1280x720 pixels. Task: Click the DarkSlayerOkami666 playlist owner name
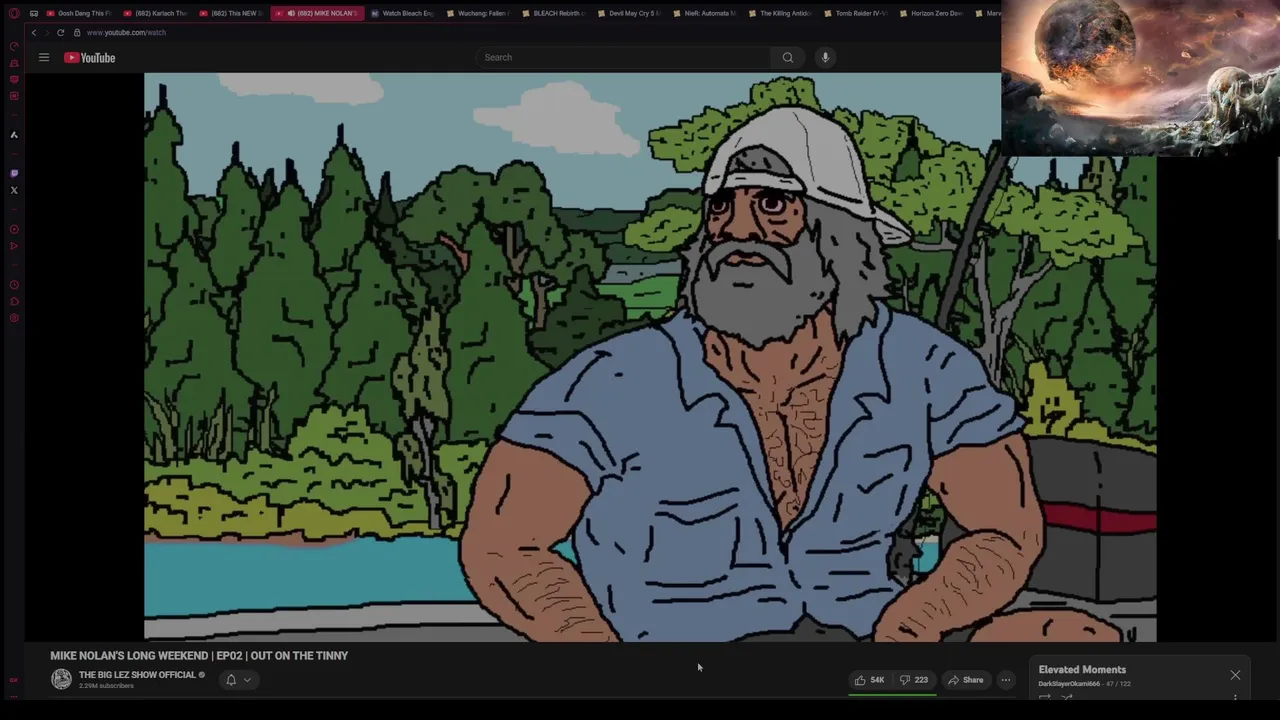click(1069, 684)
